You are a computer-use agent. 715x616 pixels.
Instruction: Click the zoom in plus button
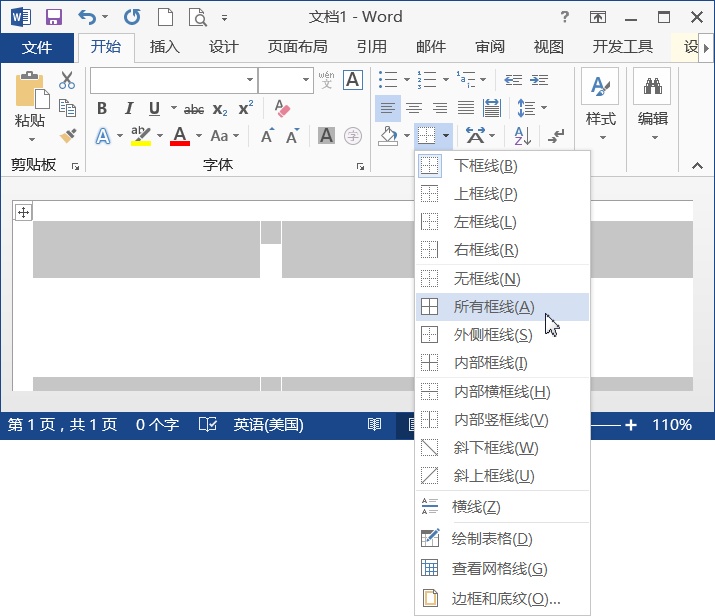coord(631,425)
